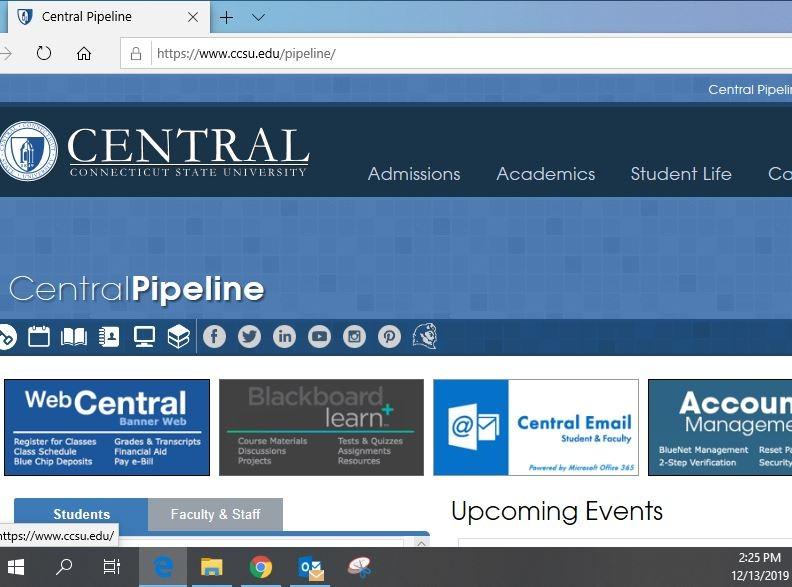
Task: Open the Facebook icon link
Action: pyautogui.click(x=214, y=336)
